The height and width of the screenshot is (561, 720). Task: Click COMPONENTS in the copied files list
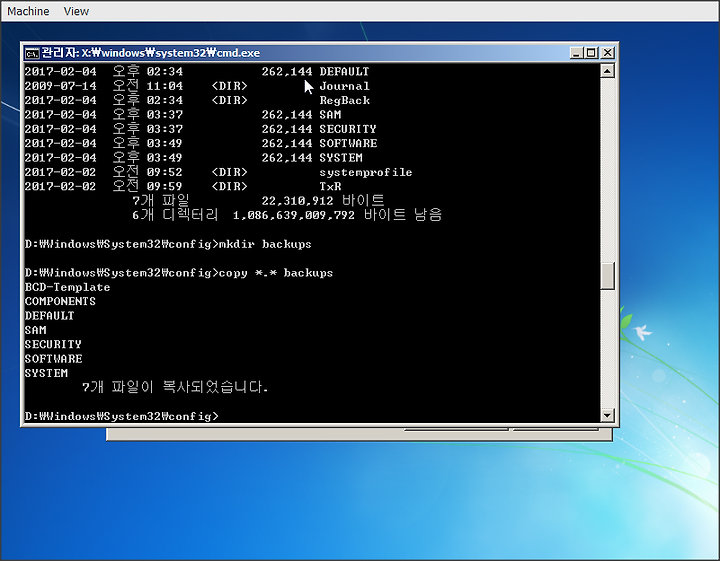click(x=60, y=302)
